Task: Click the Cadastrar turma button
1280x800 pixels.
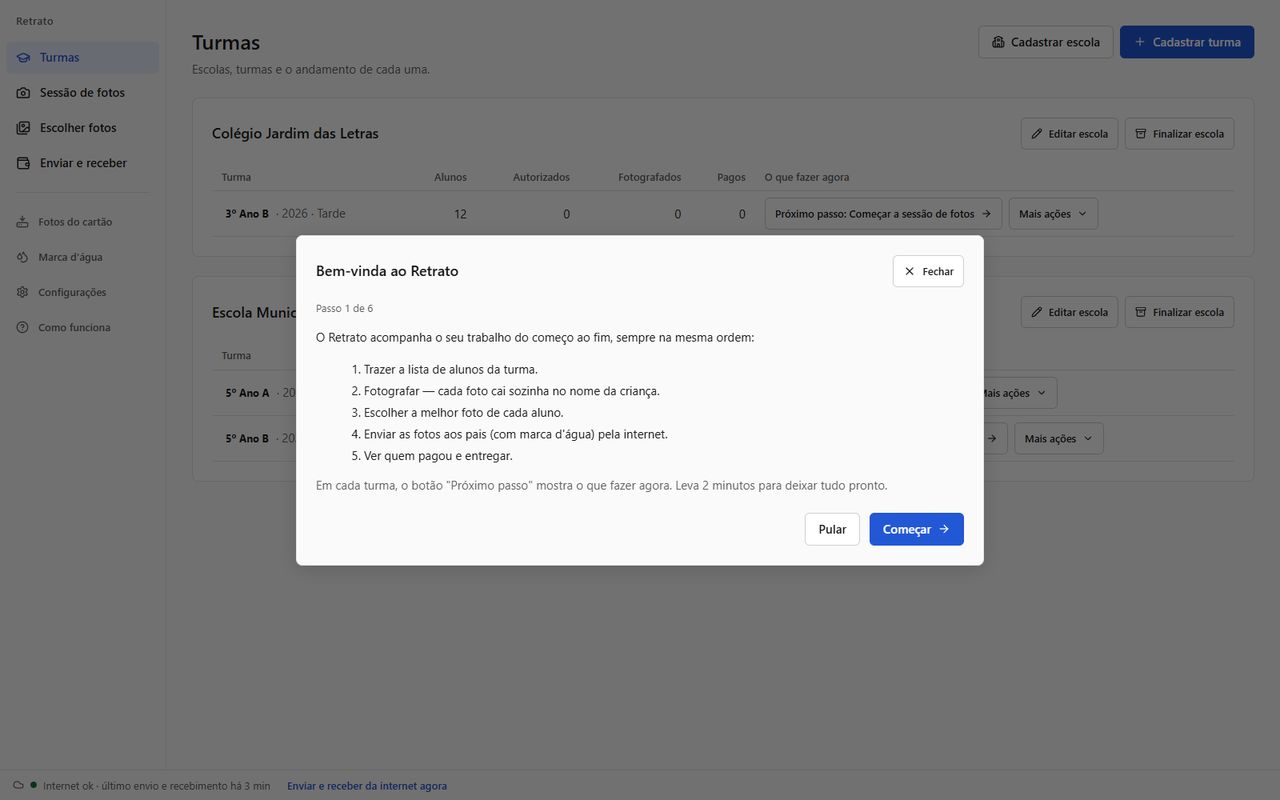Action: coord(1187,42)
